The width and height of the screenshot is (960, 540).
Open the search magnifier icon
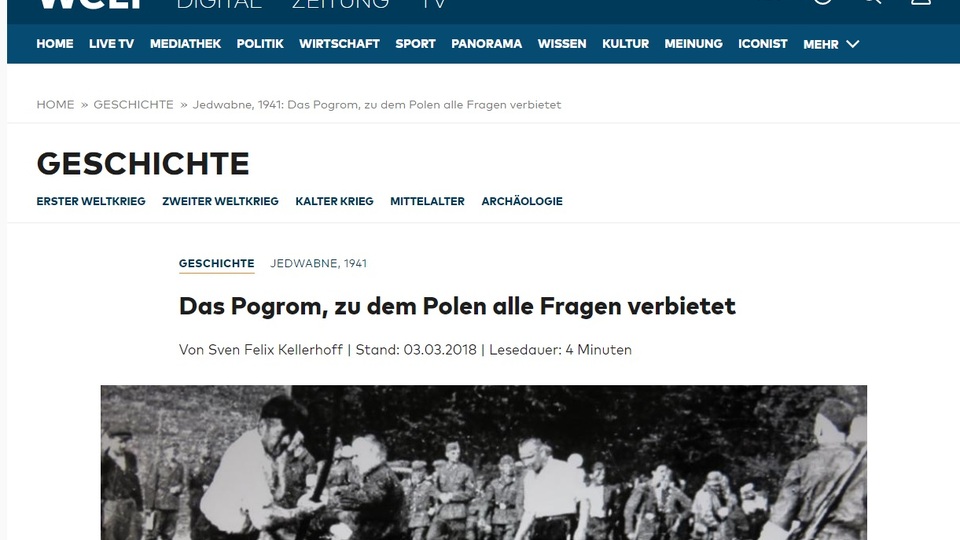coord(872,2)
